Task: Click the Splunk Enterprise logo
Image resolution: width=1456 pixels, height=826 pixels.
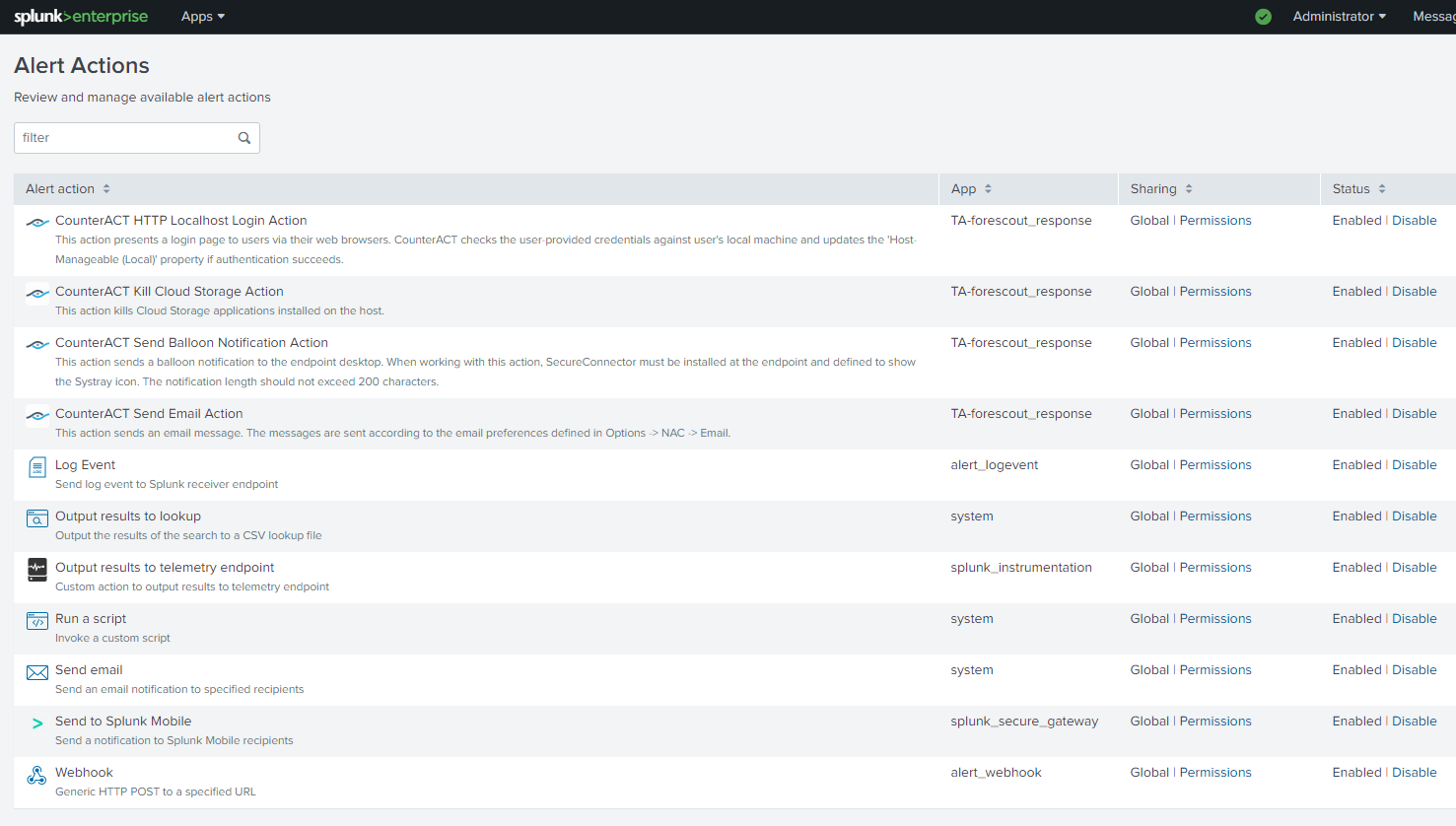Action: tap(81, 17)
